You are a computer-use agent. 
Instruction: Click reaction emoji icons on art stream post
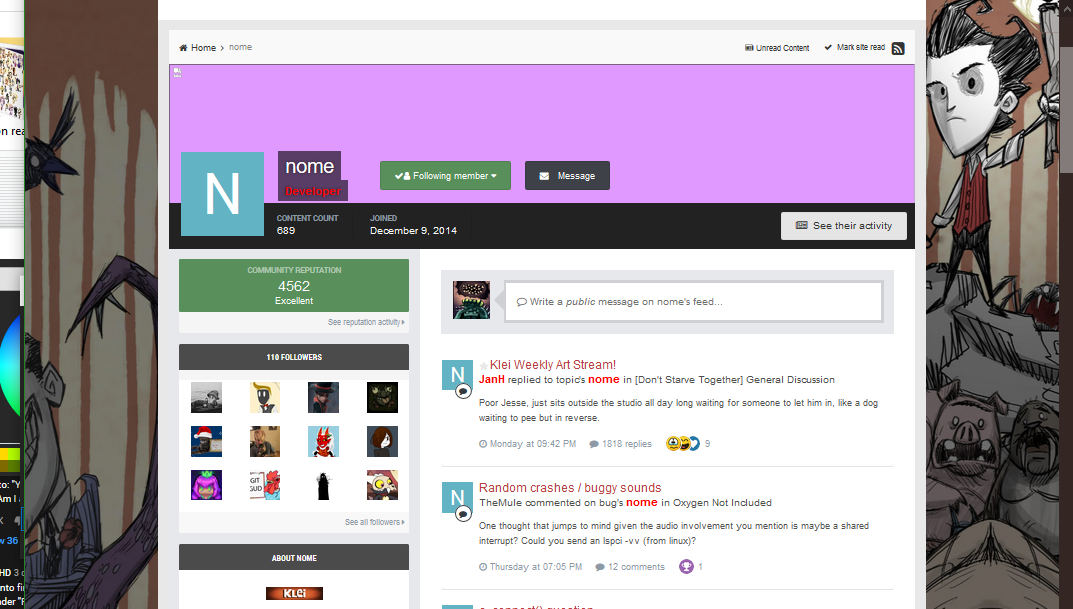[x=682, y=443]
